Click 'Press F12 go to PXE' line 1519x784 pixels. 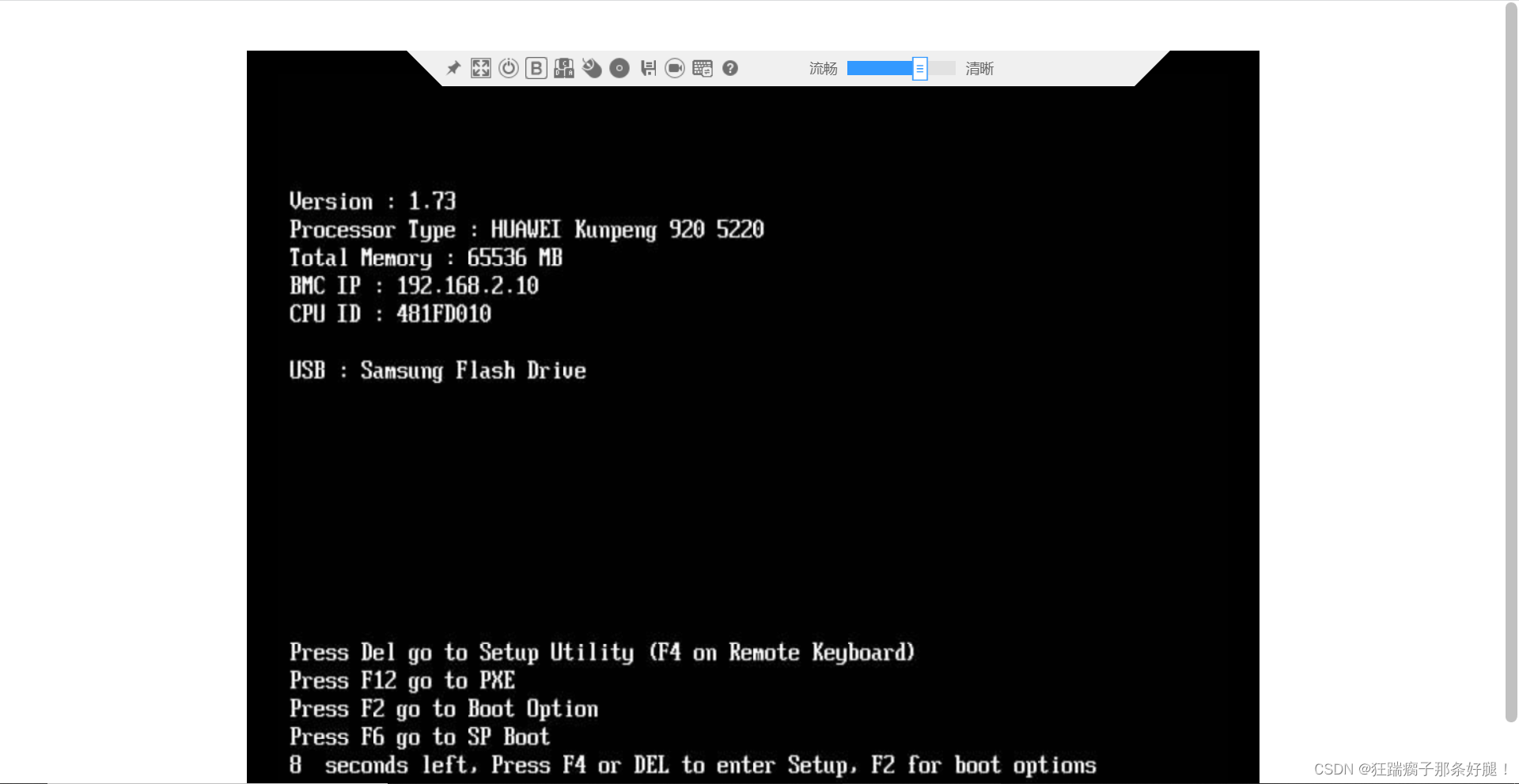click(x=402, y=680)
